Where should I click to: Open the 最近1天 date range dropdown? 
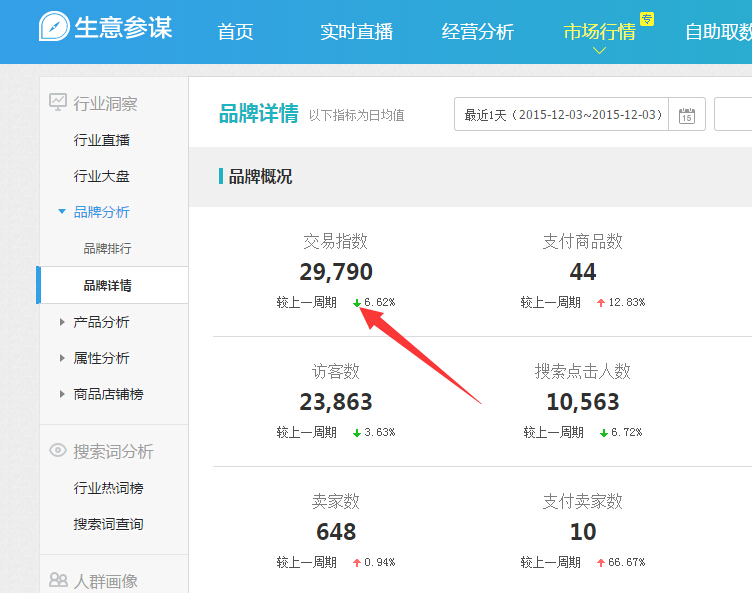pos(561,114)
